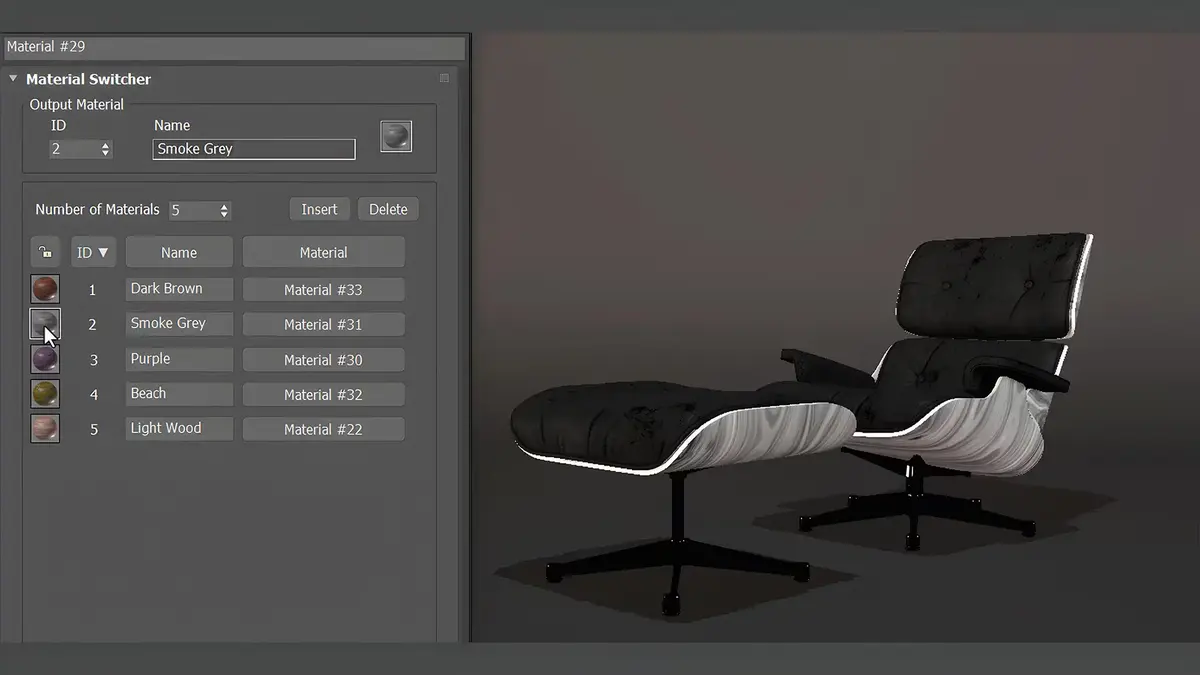This screenshot has height=675, width=1200.
Task: Adjust the Output Material ID spinner
Action: [105, 149]
